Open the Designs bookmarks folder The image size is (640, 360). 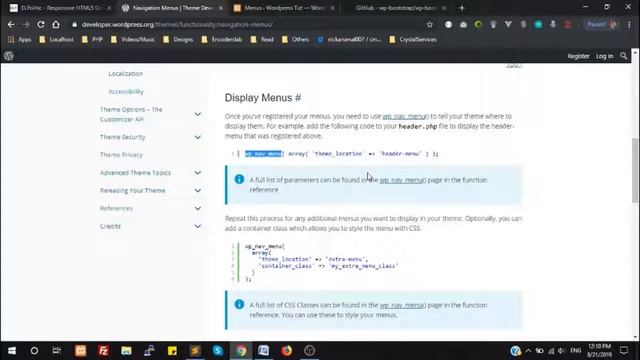click(x=178, y=40)
